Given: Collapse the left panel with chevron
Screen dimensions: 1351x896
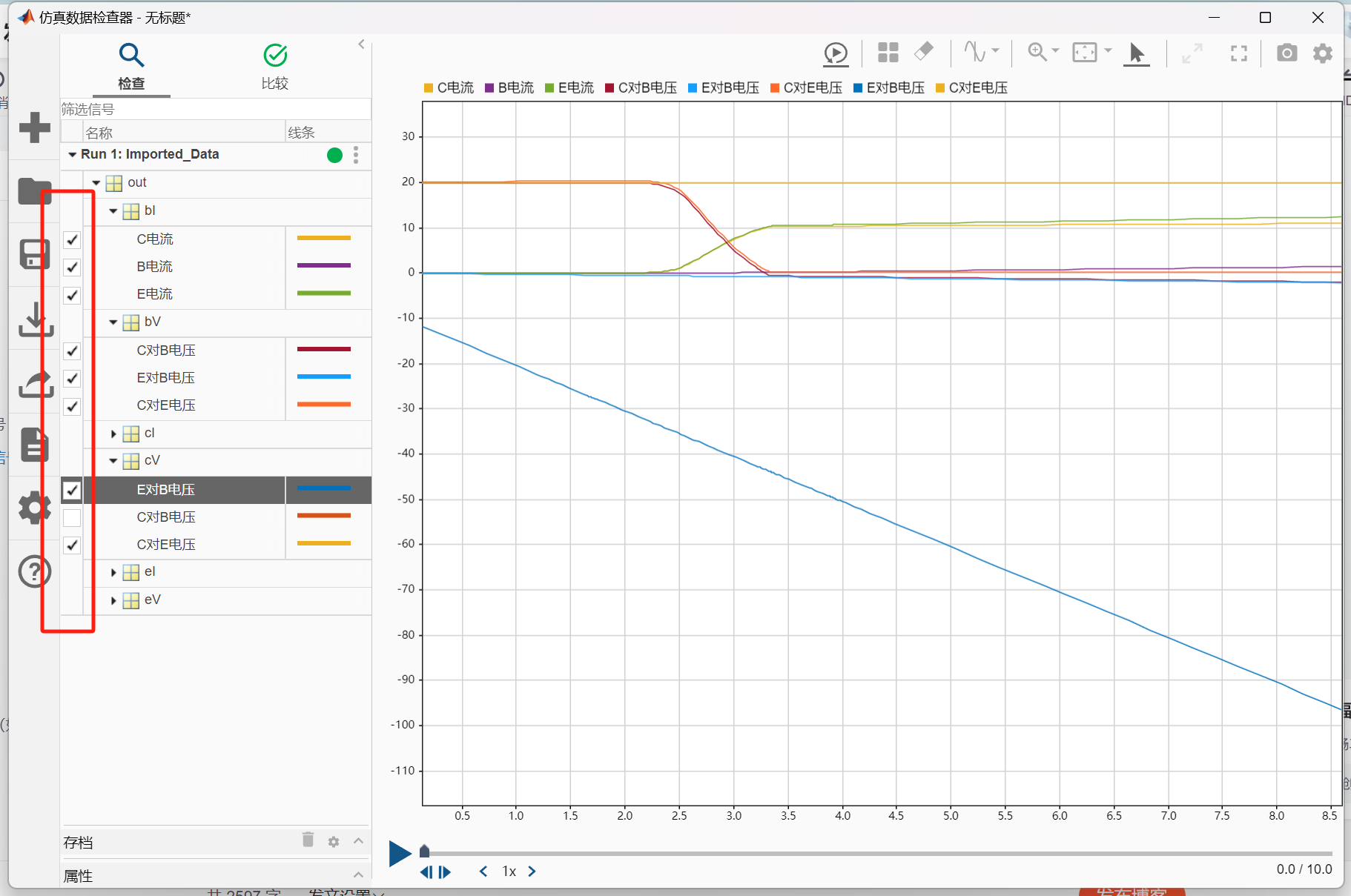Looking at the screenshot, I should [362, 44].
